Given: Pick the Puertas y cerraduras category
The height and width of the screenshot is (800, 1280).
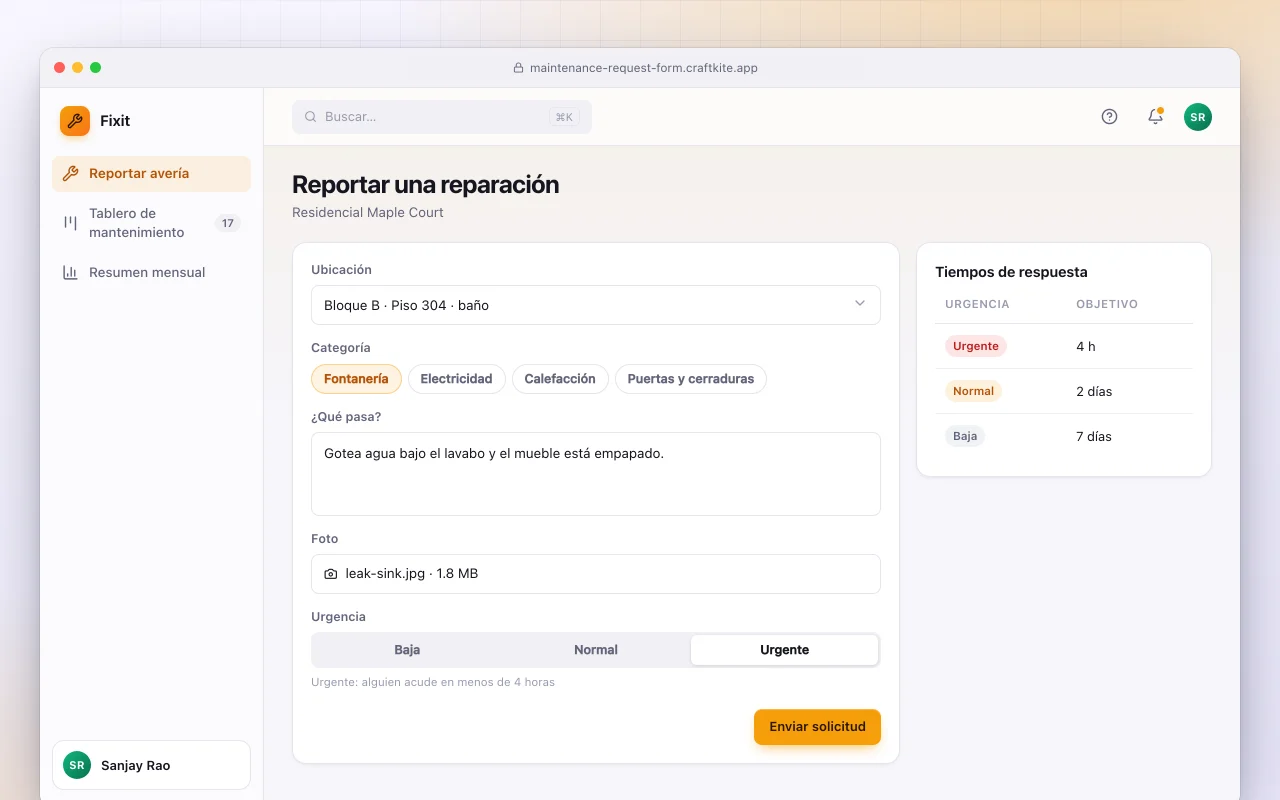Looking at the screenshot, I should tap(691, 379).
